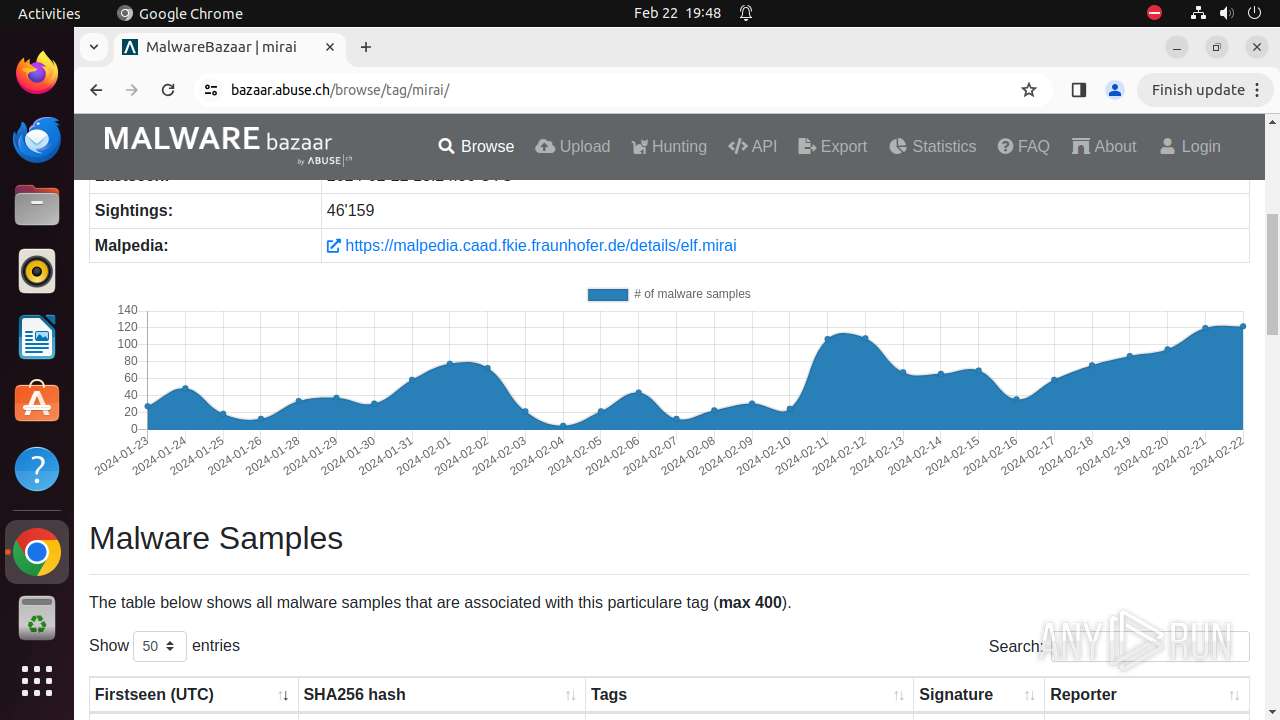1280x720 pixels.
Task: Click the 2024-02-11 chart data point
Action: (x=828, y=339)
